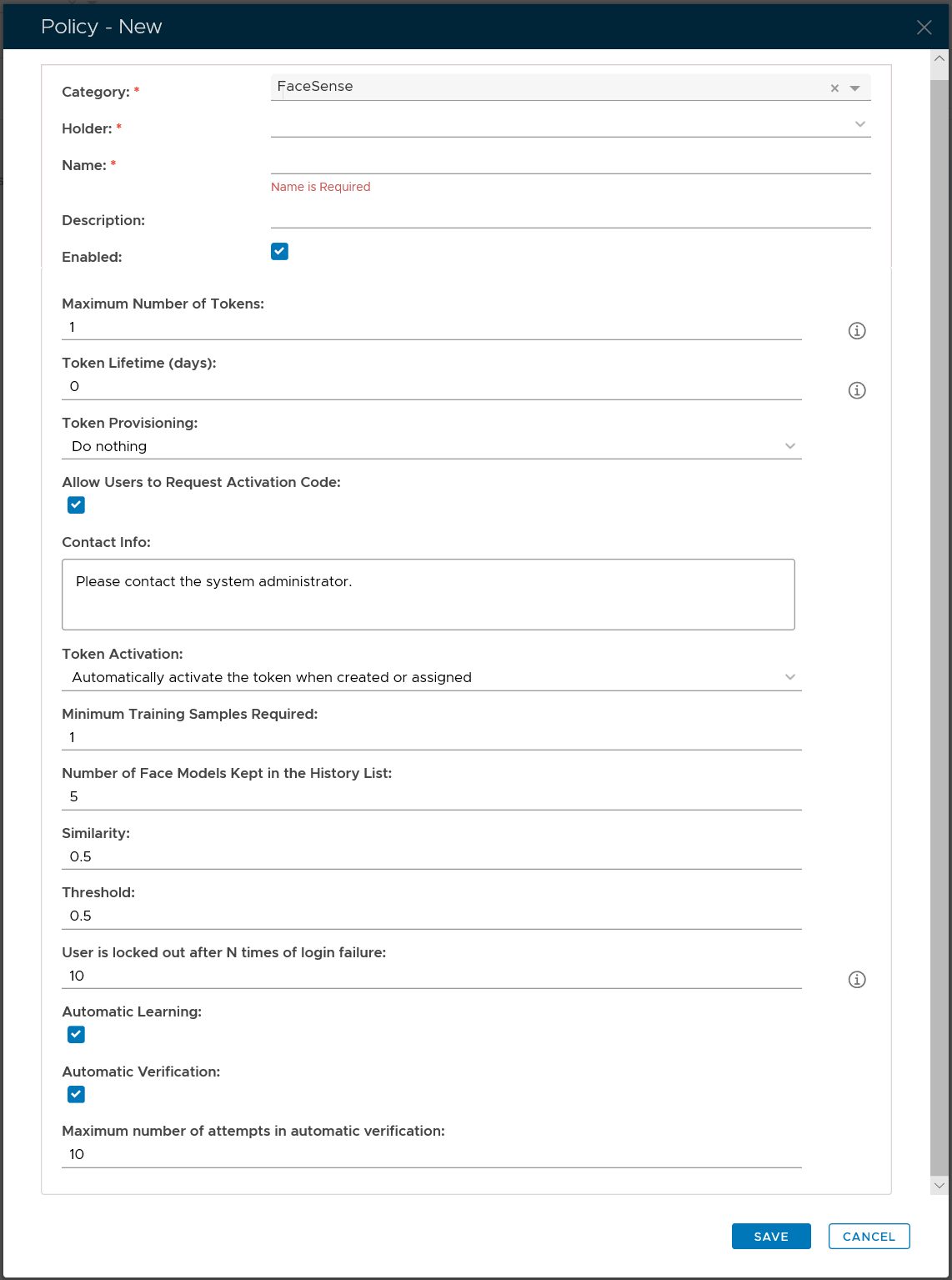Click the SAVE button

click(770, 1237)
